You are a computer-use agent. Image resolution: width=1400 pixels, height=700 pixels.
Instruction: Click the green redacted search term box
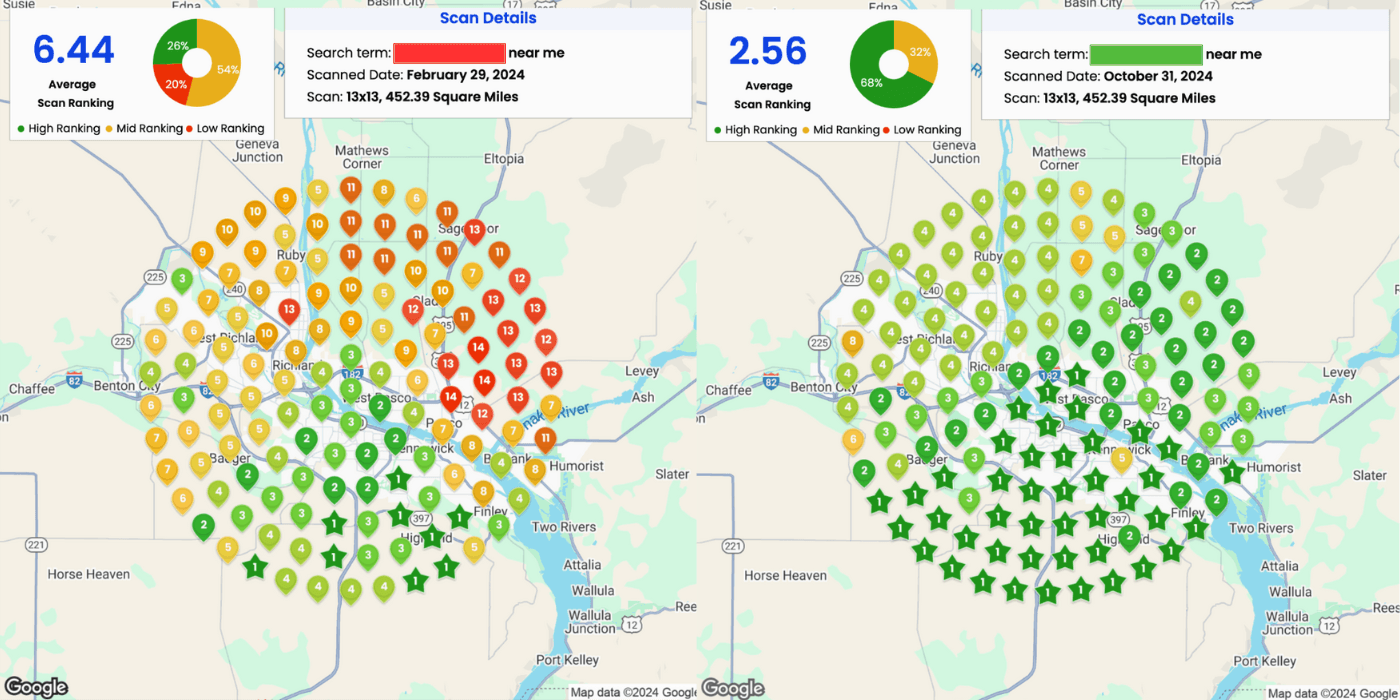coord(1145,54)
